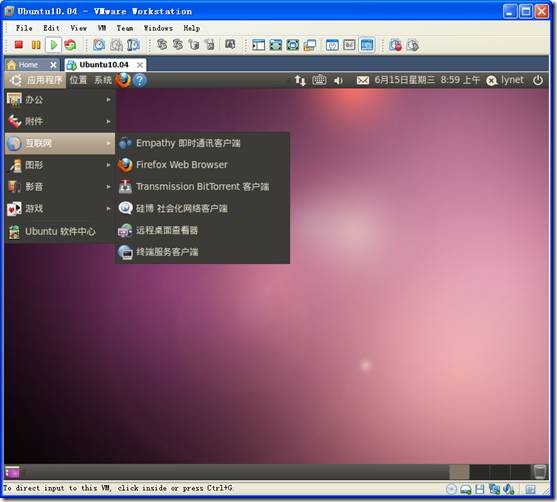This screenshot has height=502, width=557.
Task: Open the lynet user menu
Action: [505, 80]
